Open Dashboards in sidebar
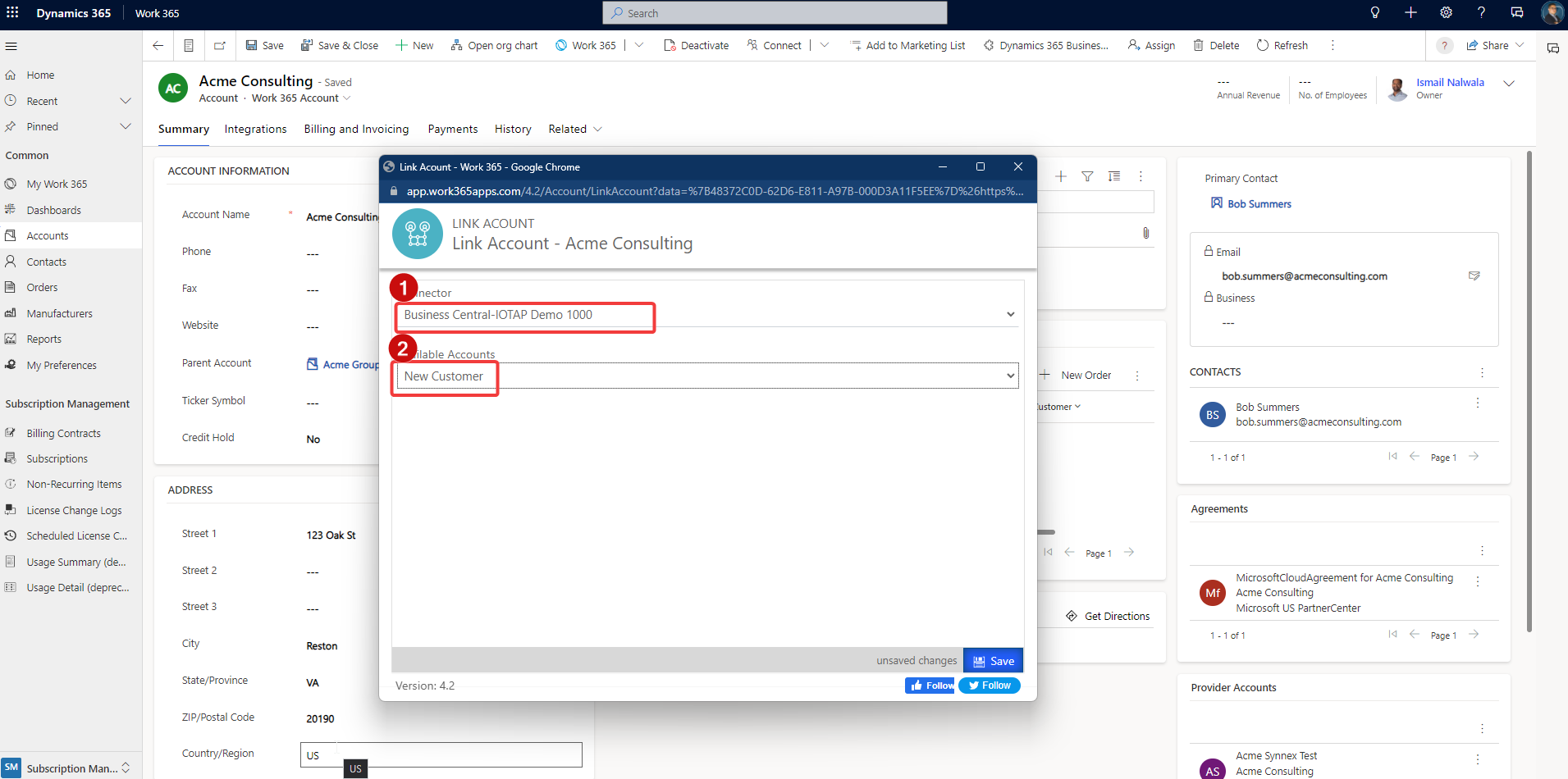Viewport: 1568px width, 779px height. (71, 210)
